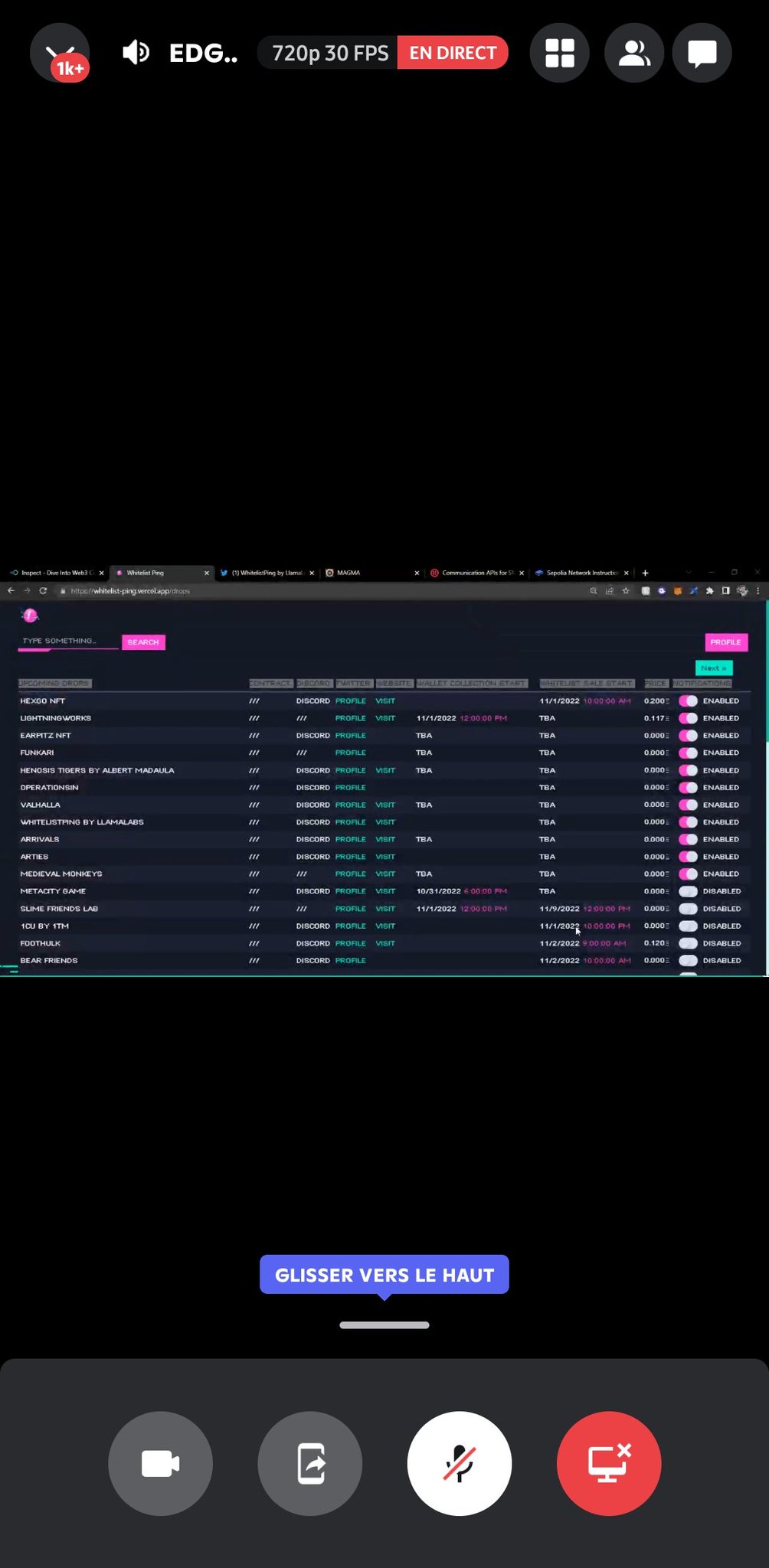
Task: Click the browser zoom magnifier icon
Action: click(x=593, y=590)
